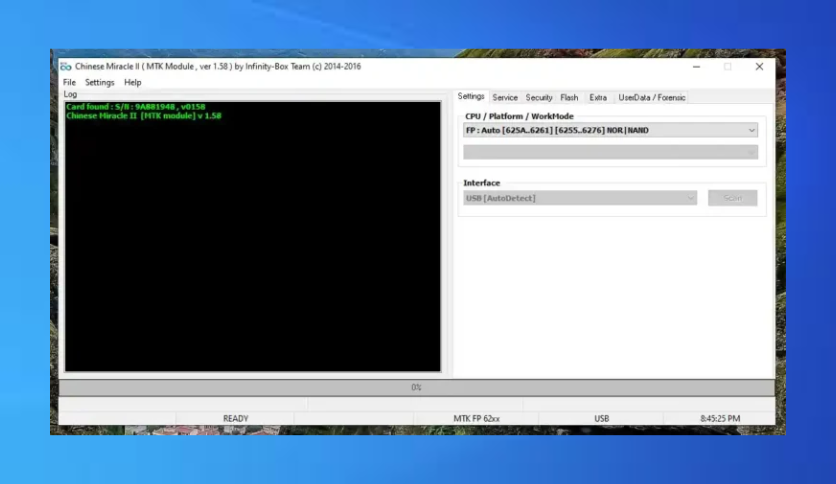
Task: Maximize the Chinese Miracle II window
Action: [x=728, y=67]
